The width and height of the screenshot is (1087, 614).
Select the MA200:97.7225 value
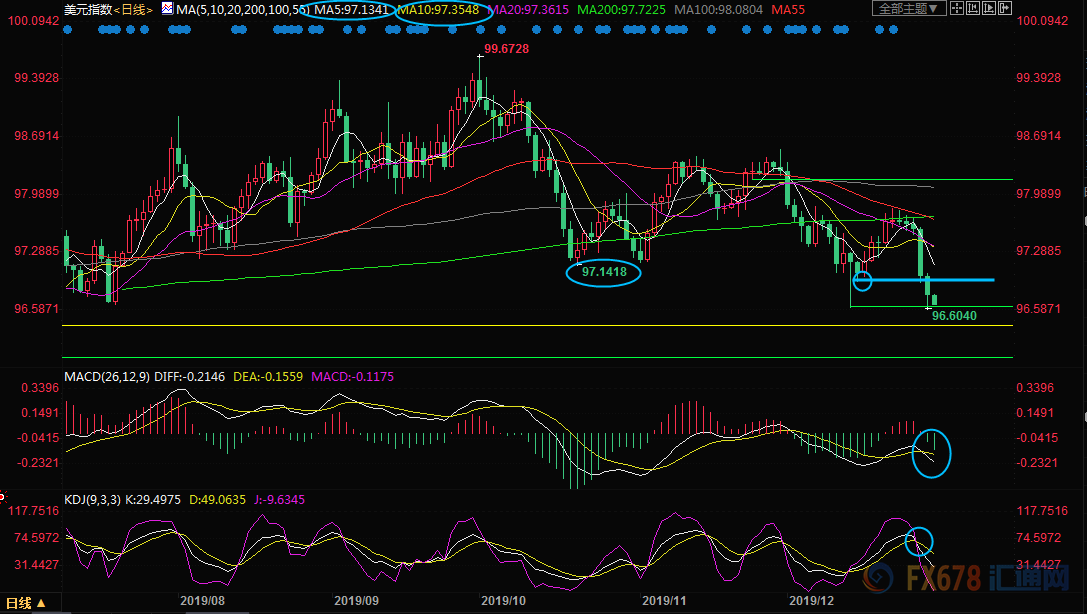621,10
